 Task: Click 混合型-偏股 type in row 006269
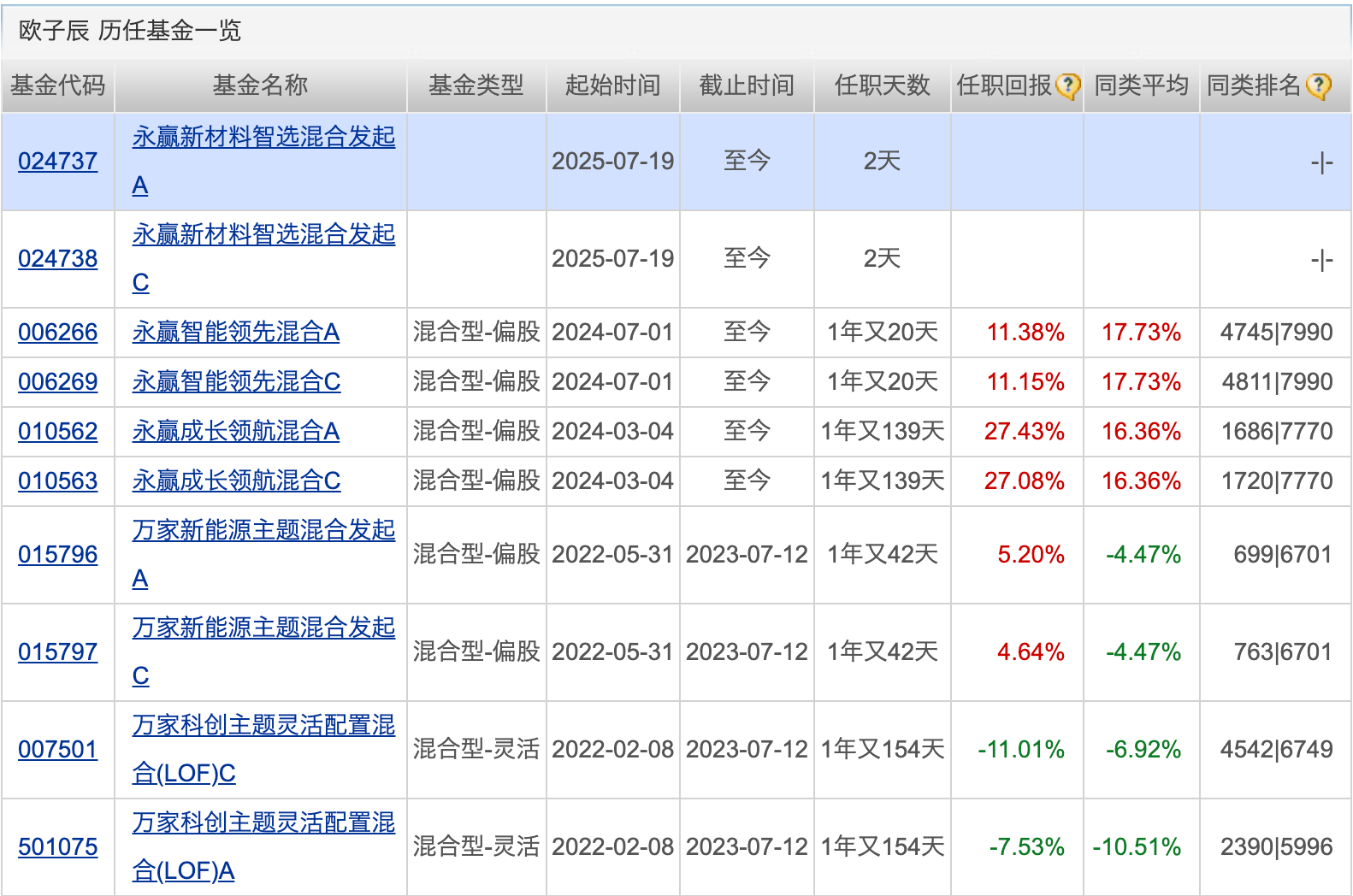476,381
